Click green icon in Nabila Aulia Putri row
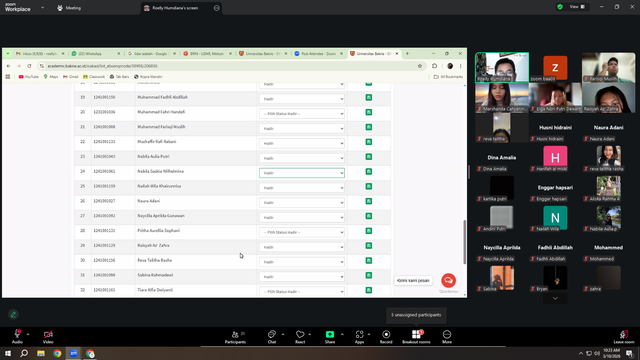 coord(369,157)
